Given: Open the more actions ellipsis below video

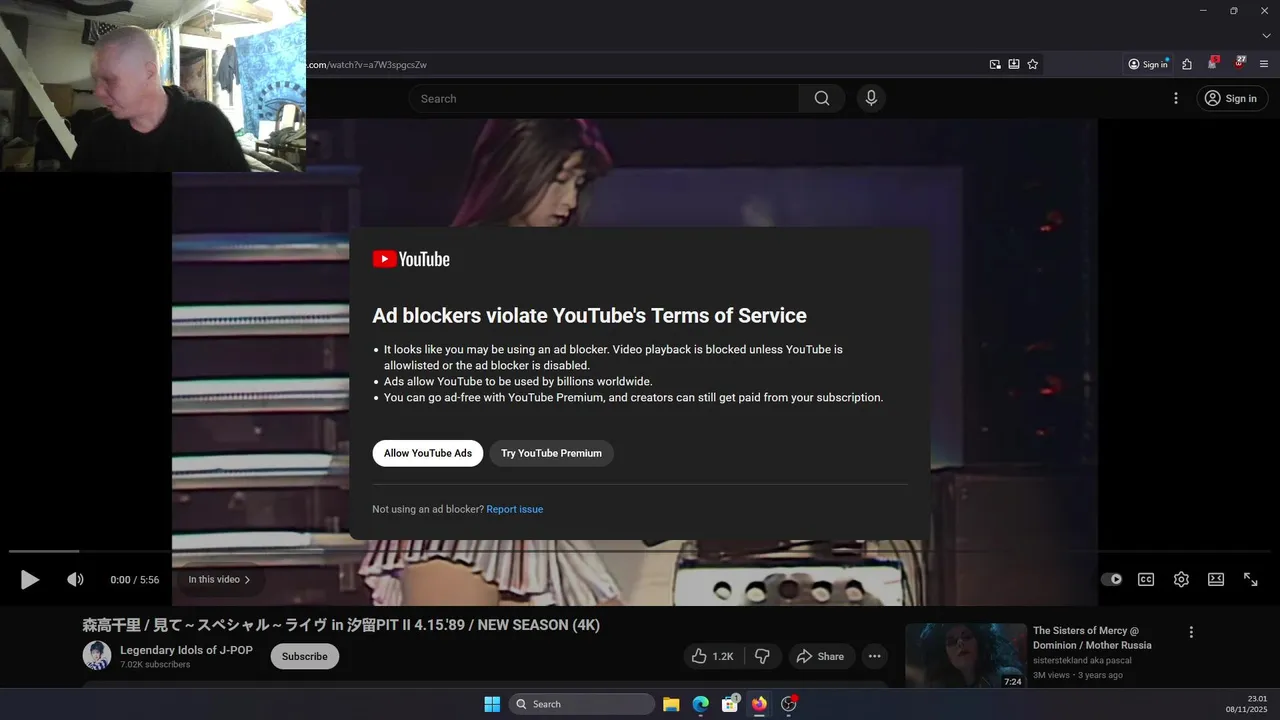Looking at the screenshot, I should pos(874,656).
